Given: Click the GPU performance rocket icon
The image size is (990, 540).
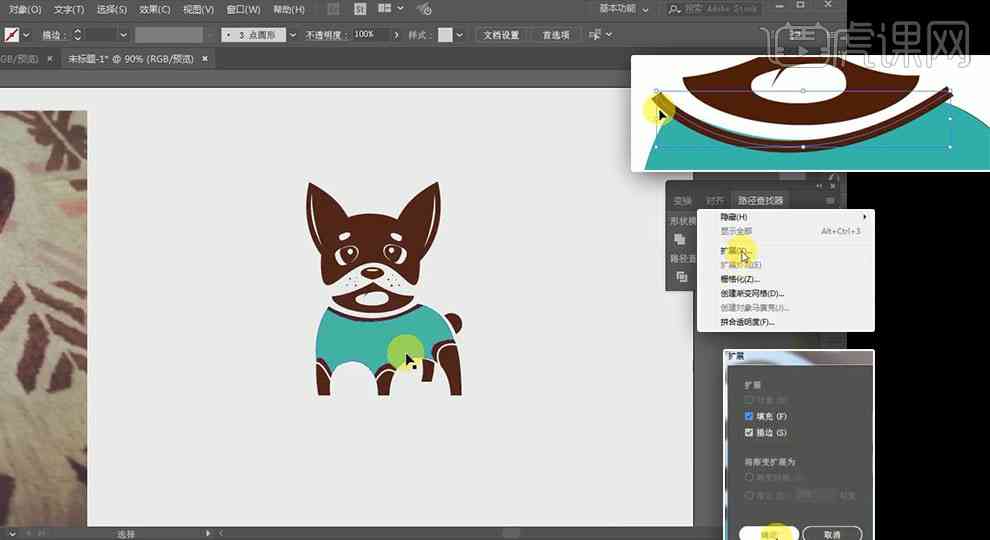Looking at the screenshot, I should (x=425, y=9).
